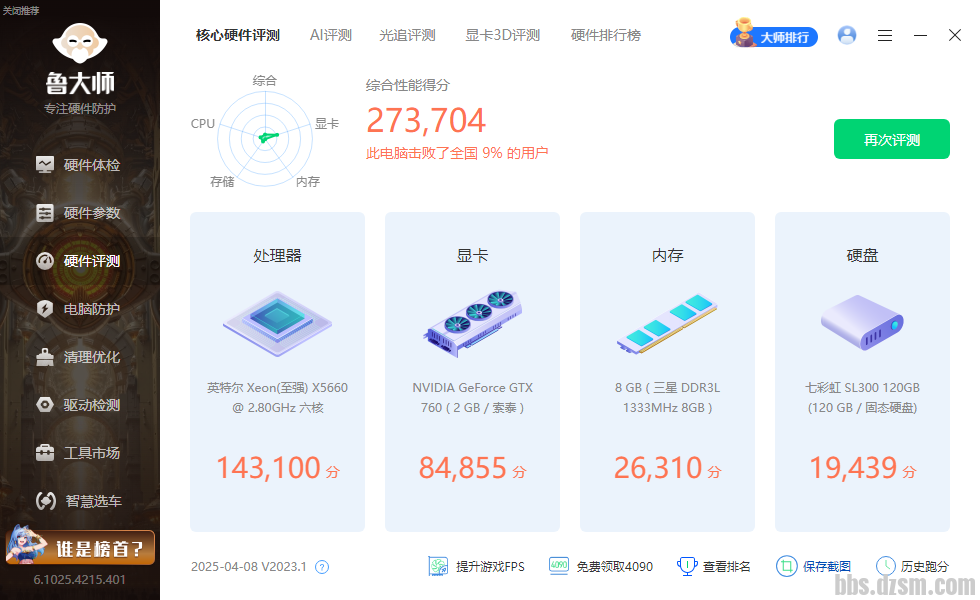The image size is (980, 600).
Task: Open 智慧选车 in the sidebar
Action: 79,501
